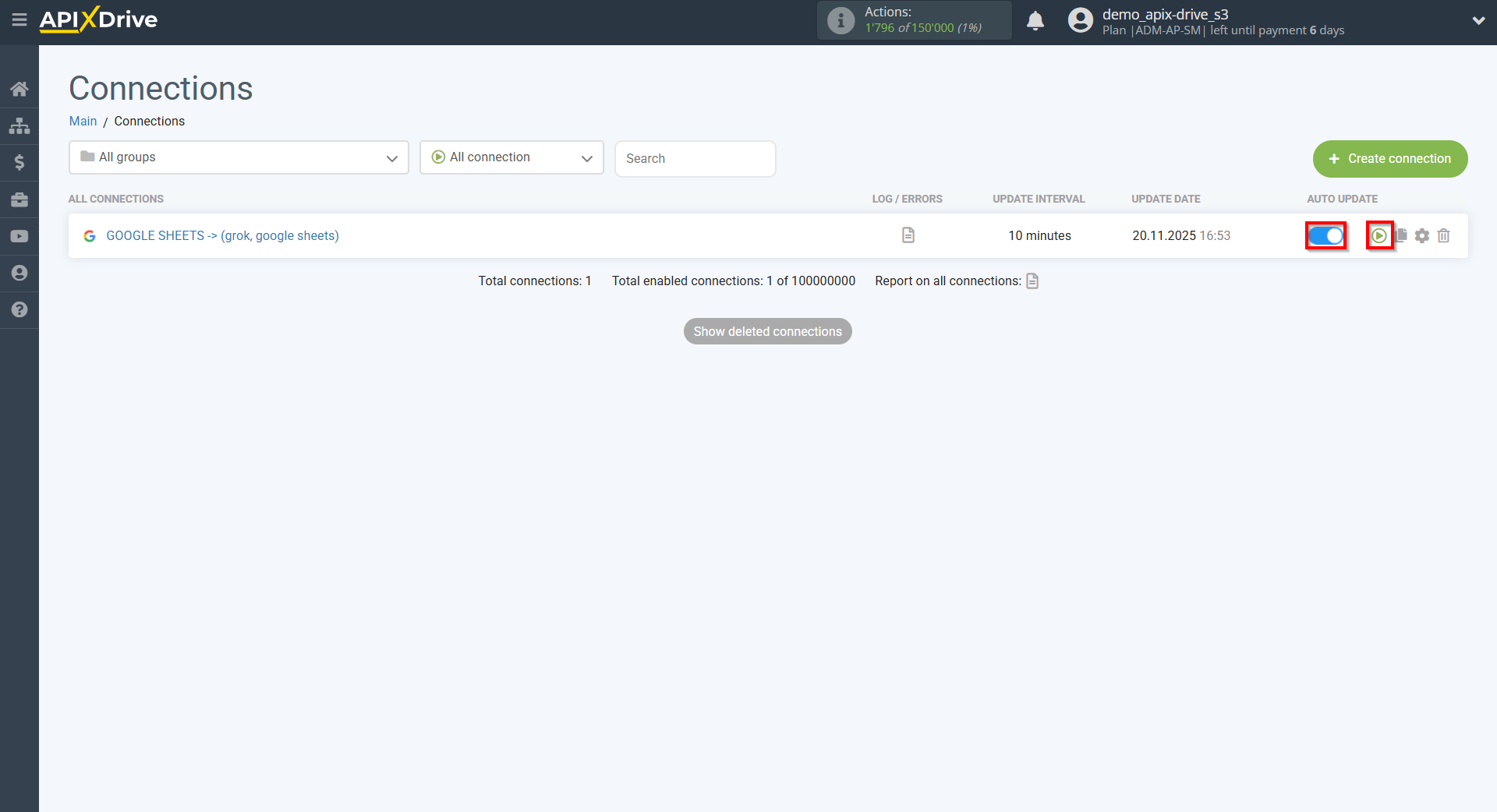Image resolution: width=1497 pixels, height=812 pixels.
Task: Open video tutorials YouTube icon
Action: (19, 236)
